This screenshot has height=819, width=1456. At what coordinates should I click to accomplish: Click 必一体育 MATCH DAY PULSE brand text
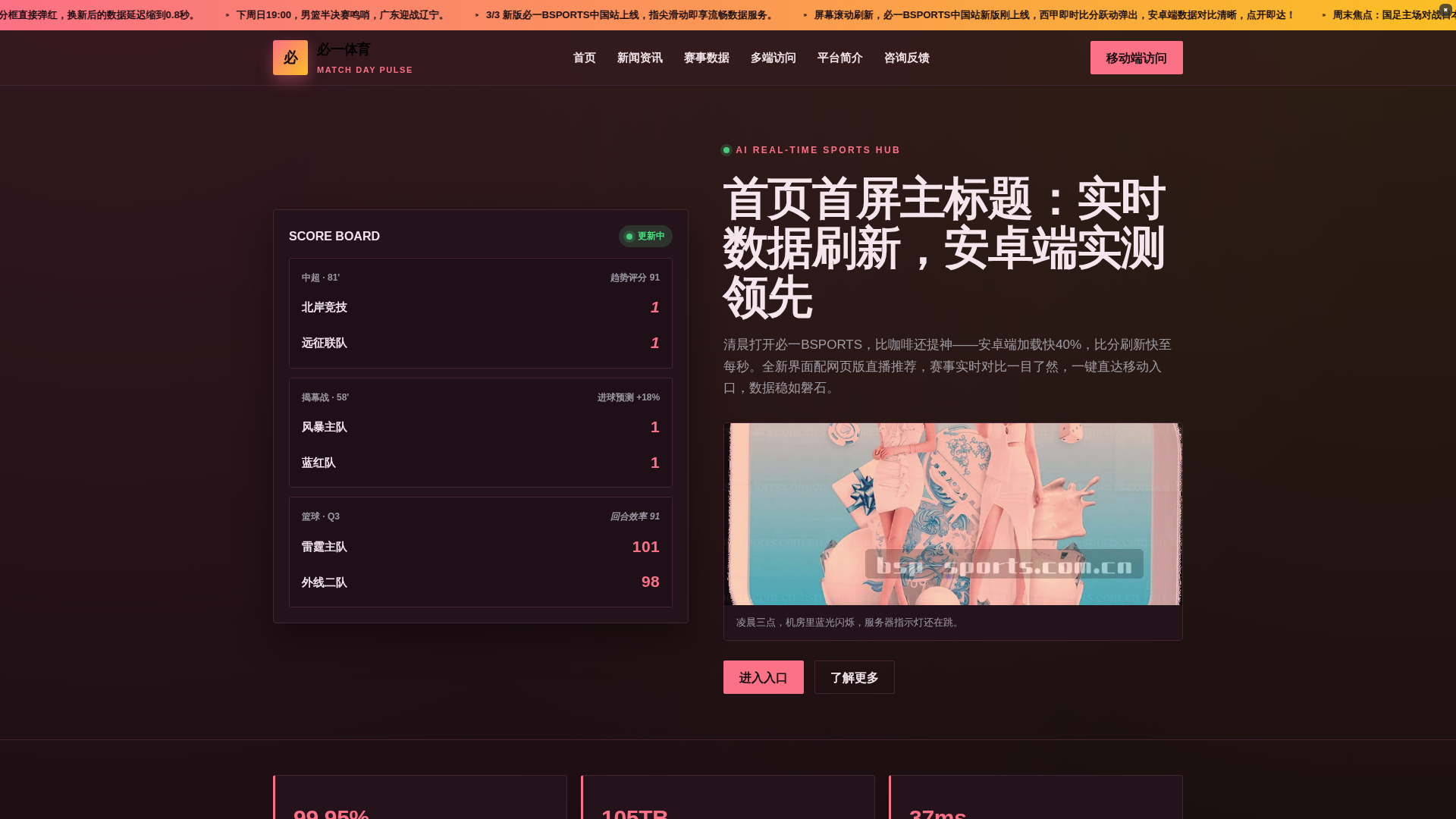pyautogui.click(x=365, y=58)
